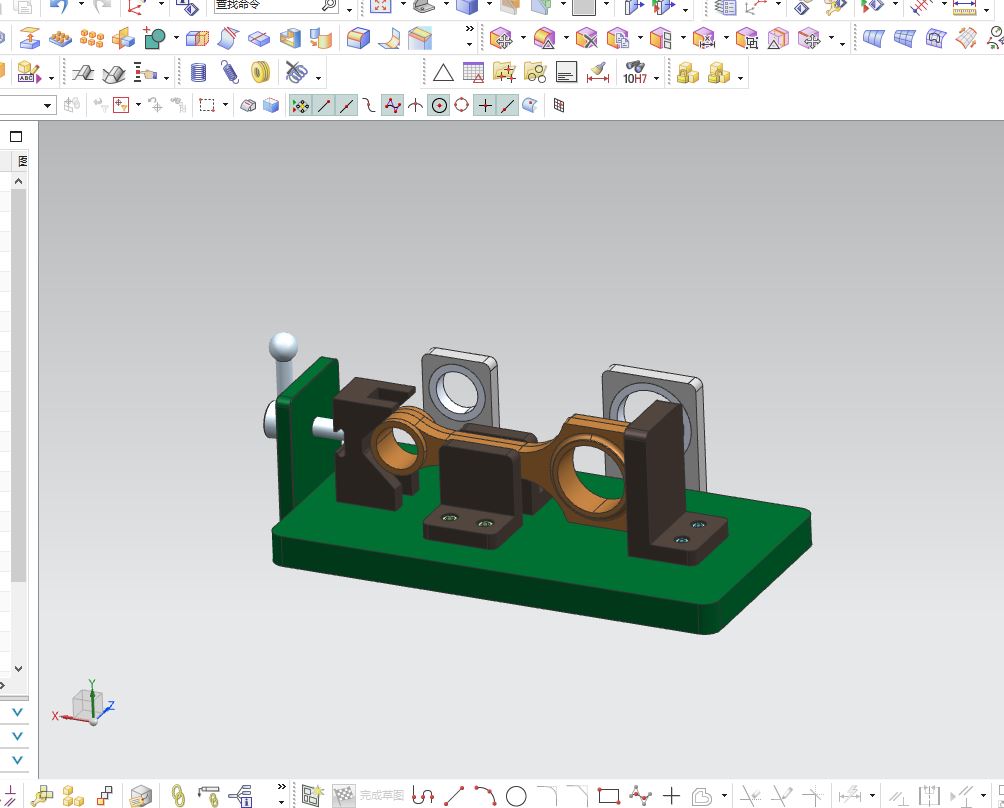The height and width of the screenshot is (808, 1004).
Task: Open dropdown beside ABC text tool
Action: point(51,78)
